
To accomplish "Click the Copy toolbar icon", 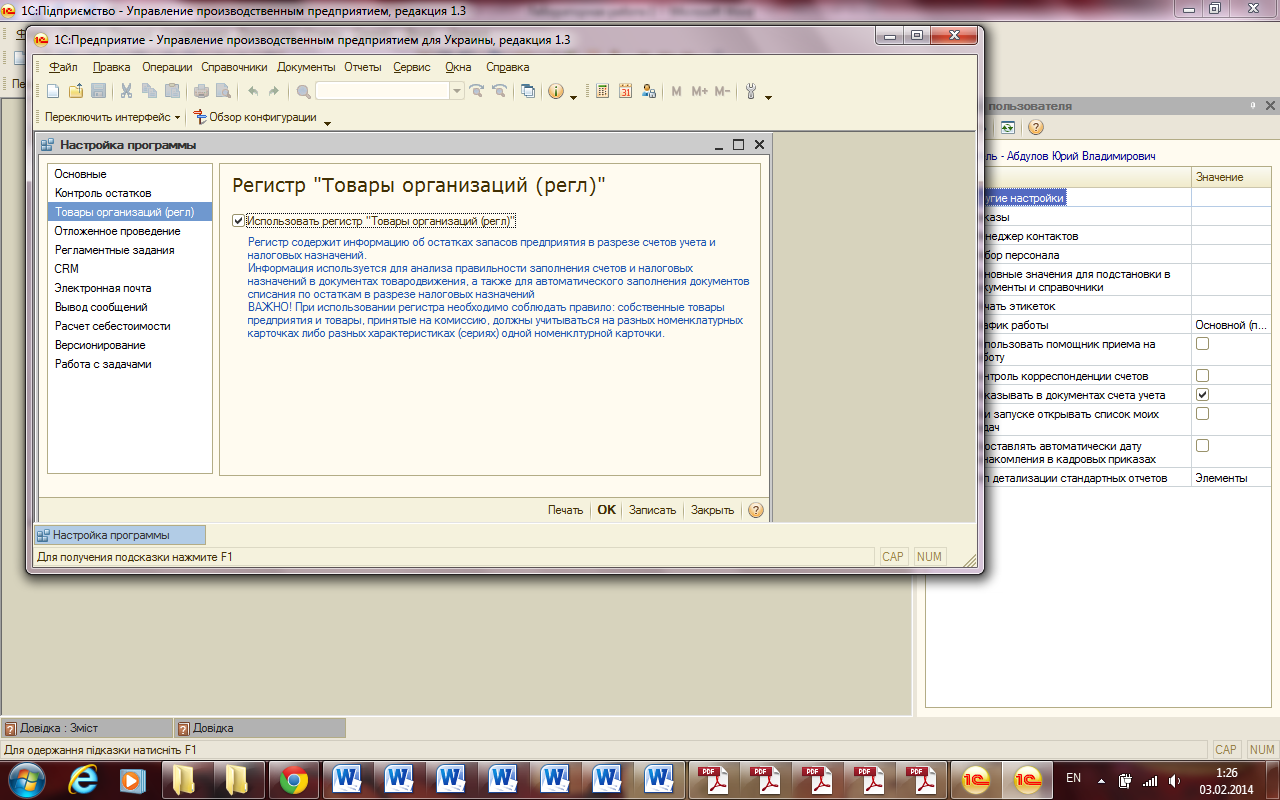I will [x=149, y=91].
